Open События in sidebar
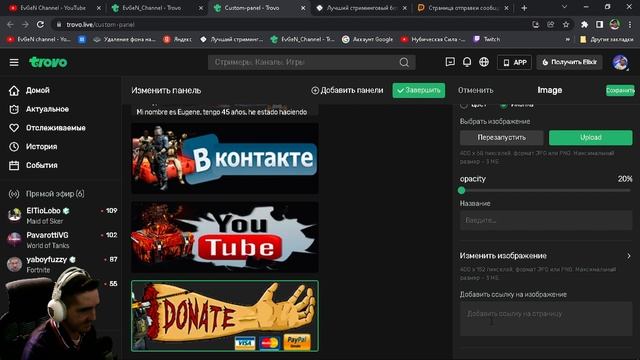640x360 pixels. pyautogui.click(x=33, y=165)
